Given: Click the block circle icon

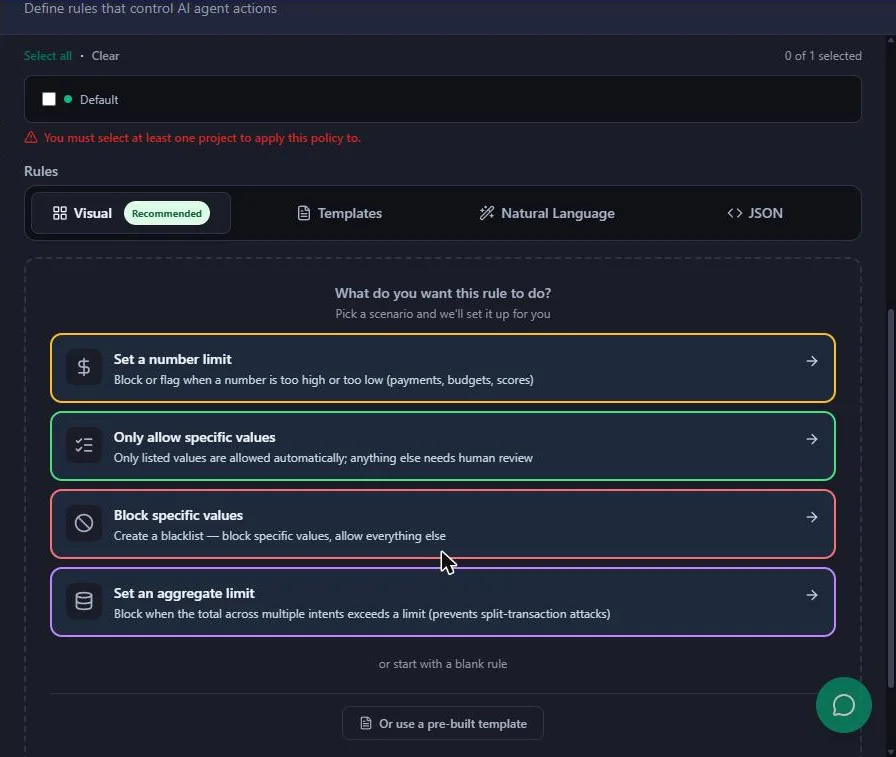Looking at the screenshot, I should pos(84,523).
